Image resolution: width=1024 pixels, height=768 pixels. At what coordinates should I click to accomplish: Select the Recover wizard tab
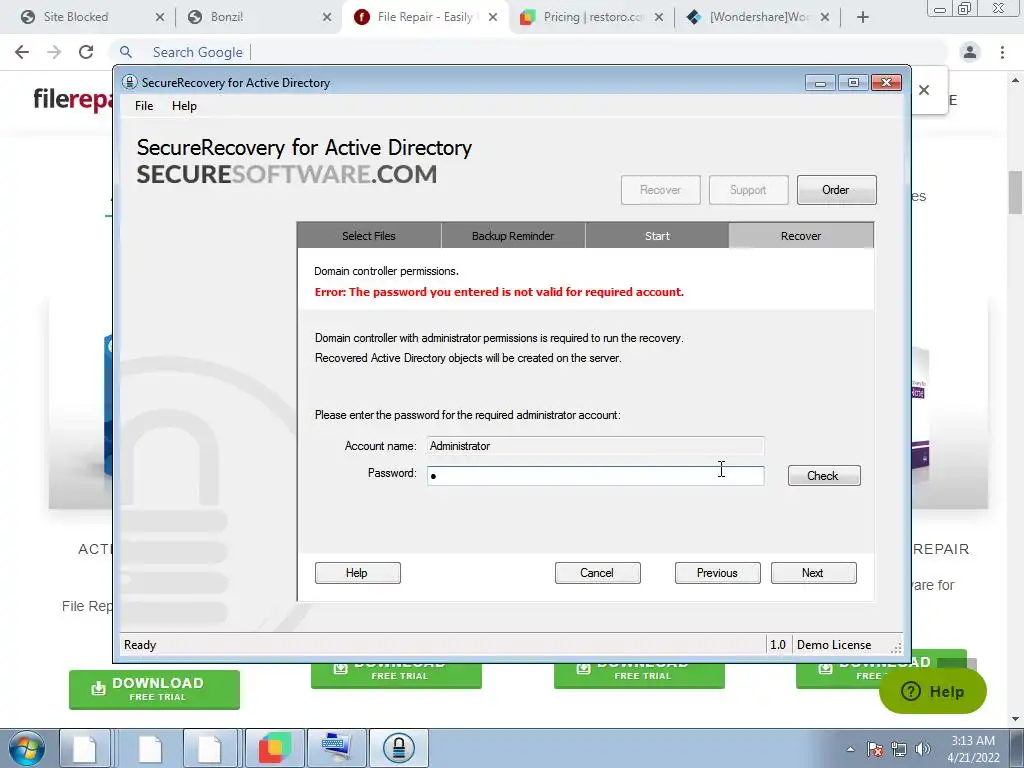pyautogui.click(x=801, y=236)
